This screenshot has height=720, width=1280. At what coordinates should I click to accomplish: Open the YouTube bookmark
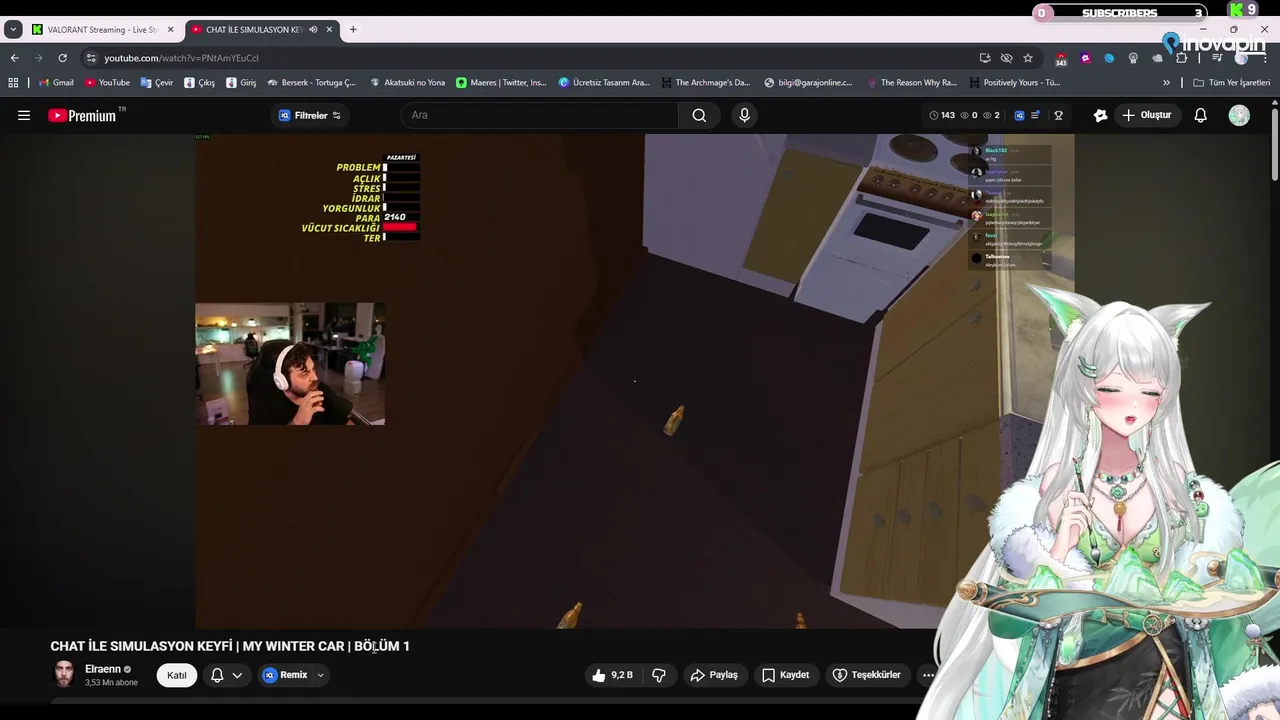coord(107,83)
